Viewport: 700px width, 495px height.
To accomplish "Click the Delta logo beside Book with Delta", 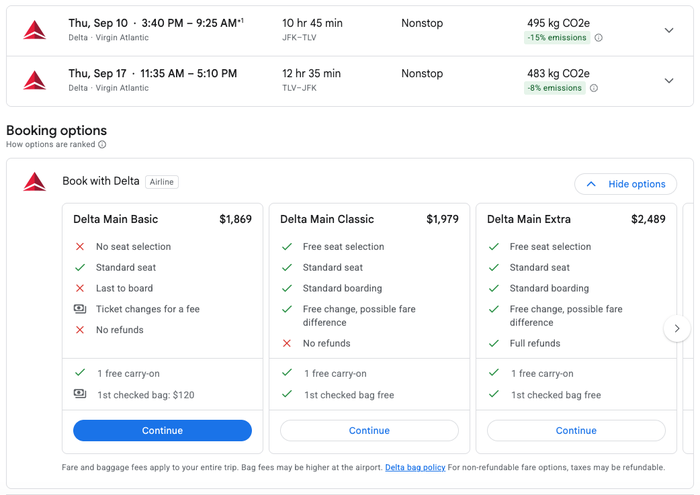I will pyautogui.click(x=34, y=182).
